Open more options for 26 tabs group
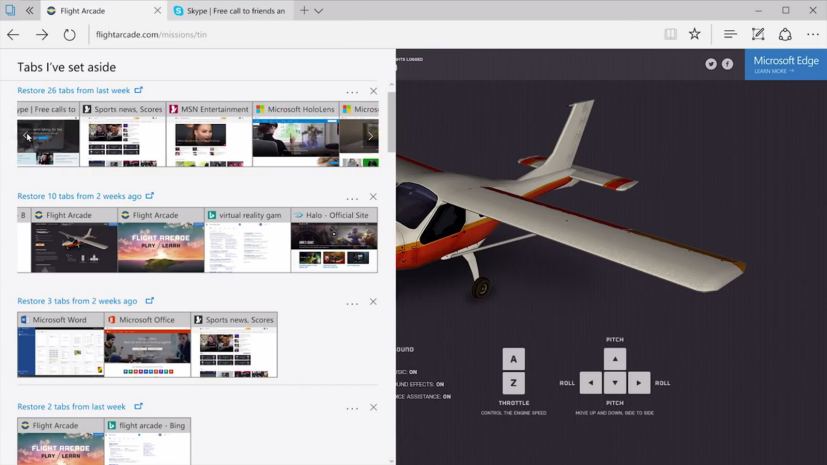The height and width of the screenshot is (465, 827). 352,92
